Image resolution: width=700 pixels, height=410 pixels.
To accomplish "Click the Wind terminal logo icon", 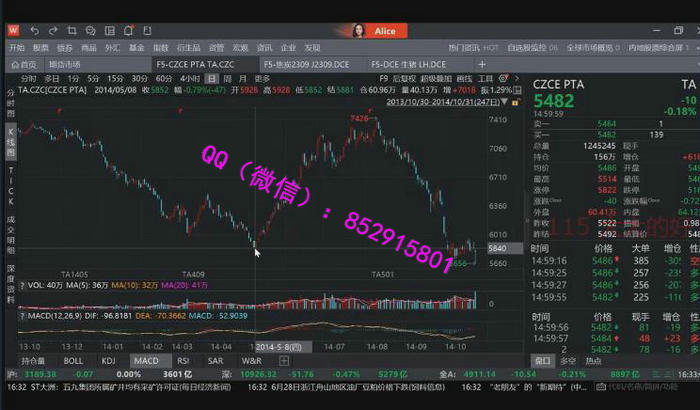I will point(12,31).
